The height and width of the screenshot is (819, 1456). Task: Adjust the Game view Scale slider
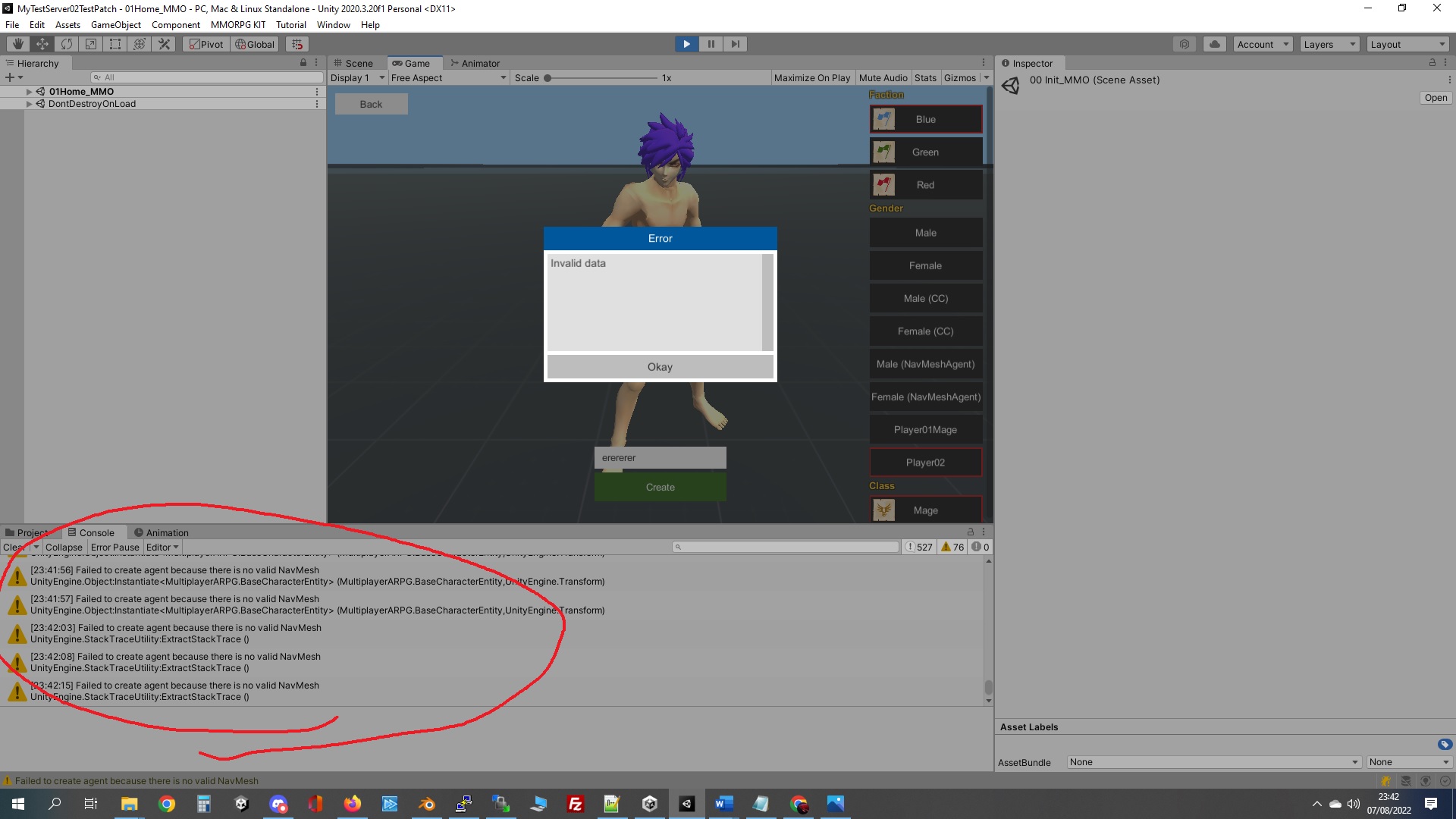pyautogui.click(x=548, y=78)
